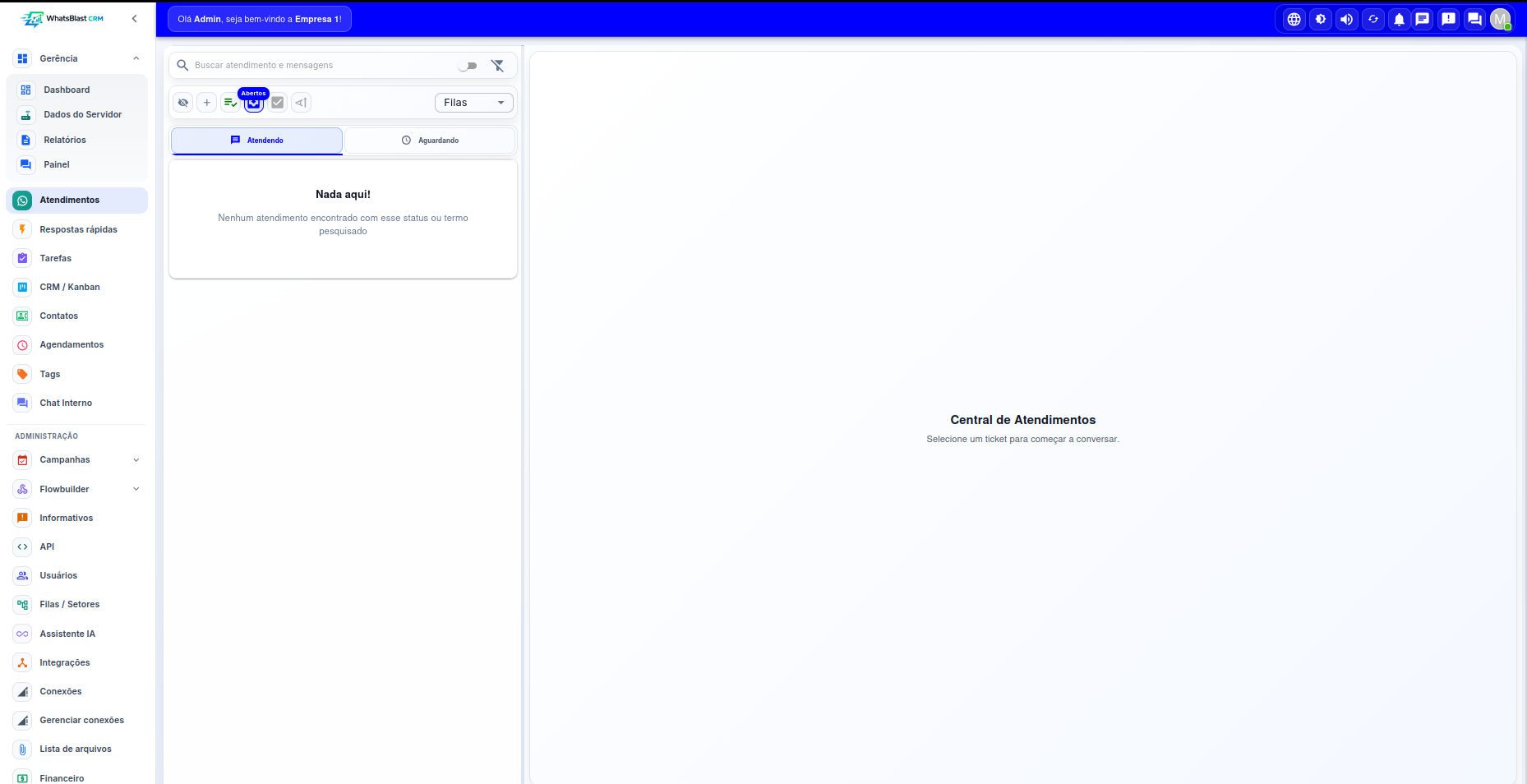Screen dimensions: 1527x784
Task: Click 'Selecione um ticket para começar' text
Action: pos(1023,440)
